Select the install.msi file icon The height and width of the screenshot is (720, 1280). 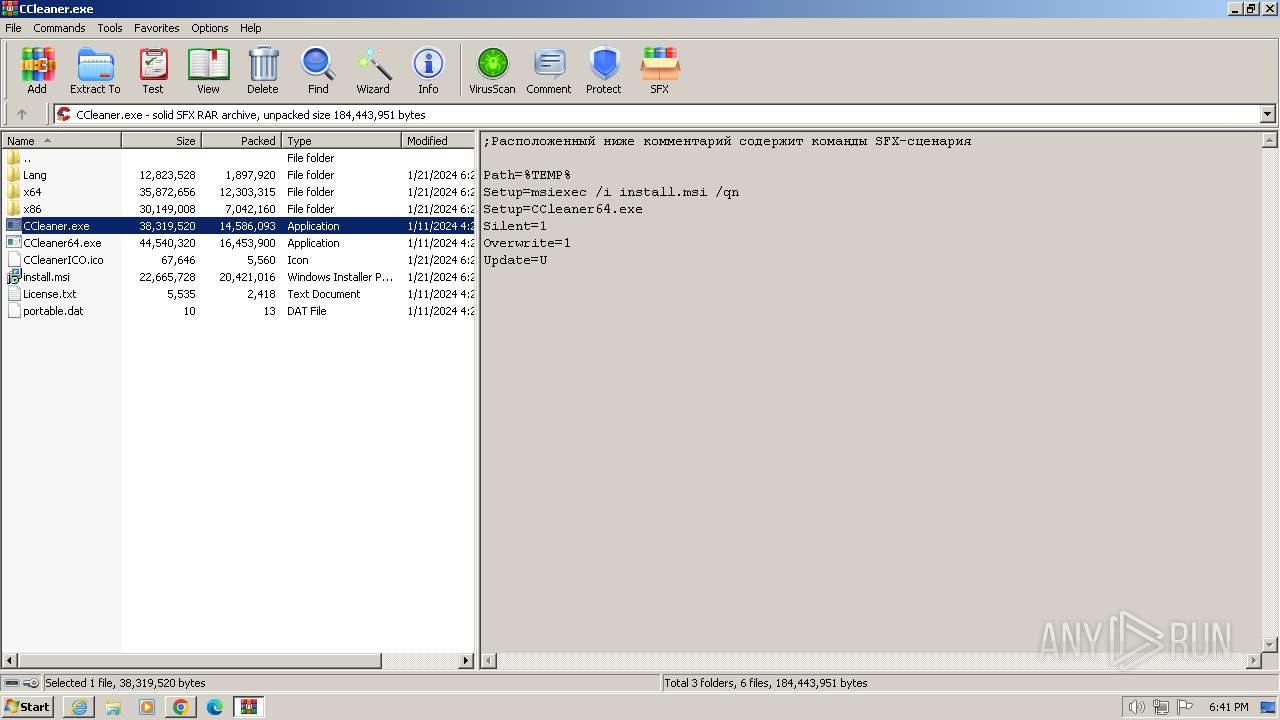(13, 276)
